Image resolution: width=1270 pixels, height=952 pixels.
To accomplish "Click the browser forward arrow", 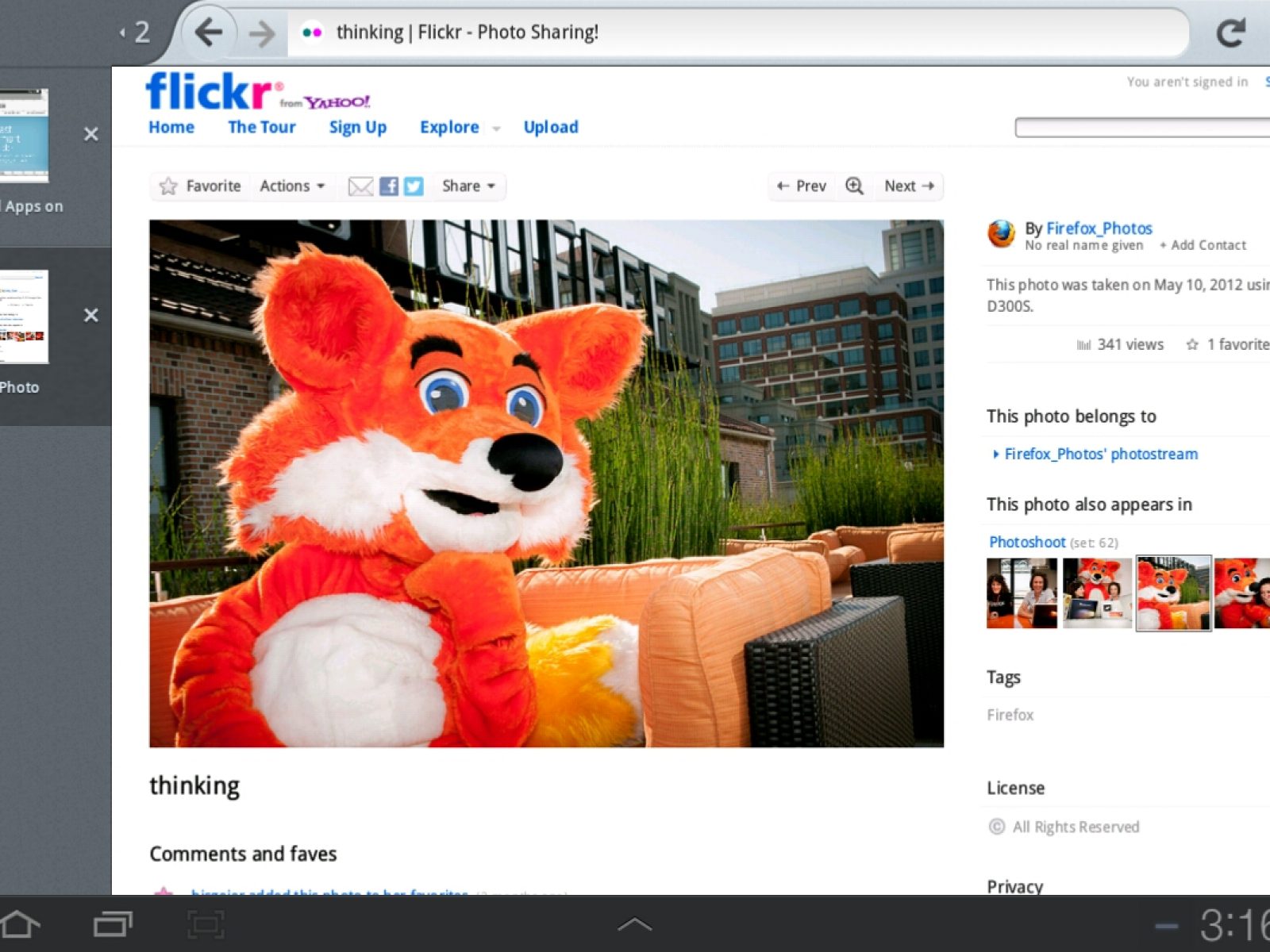I will click(x=261, y=33).
